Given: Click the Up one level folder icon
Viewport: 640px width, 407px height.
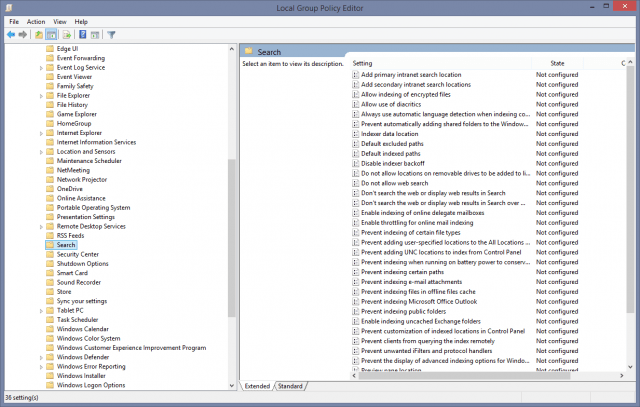Looking at the screenshot, I should click(x=39, y=35).
